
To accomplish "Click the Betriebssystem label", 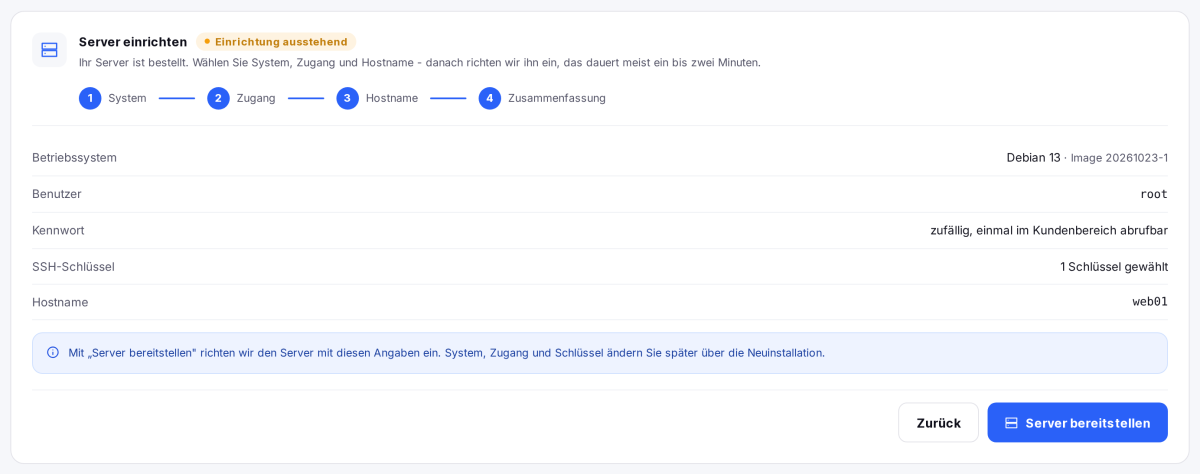I will pos(74,158).
